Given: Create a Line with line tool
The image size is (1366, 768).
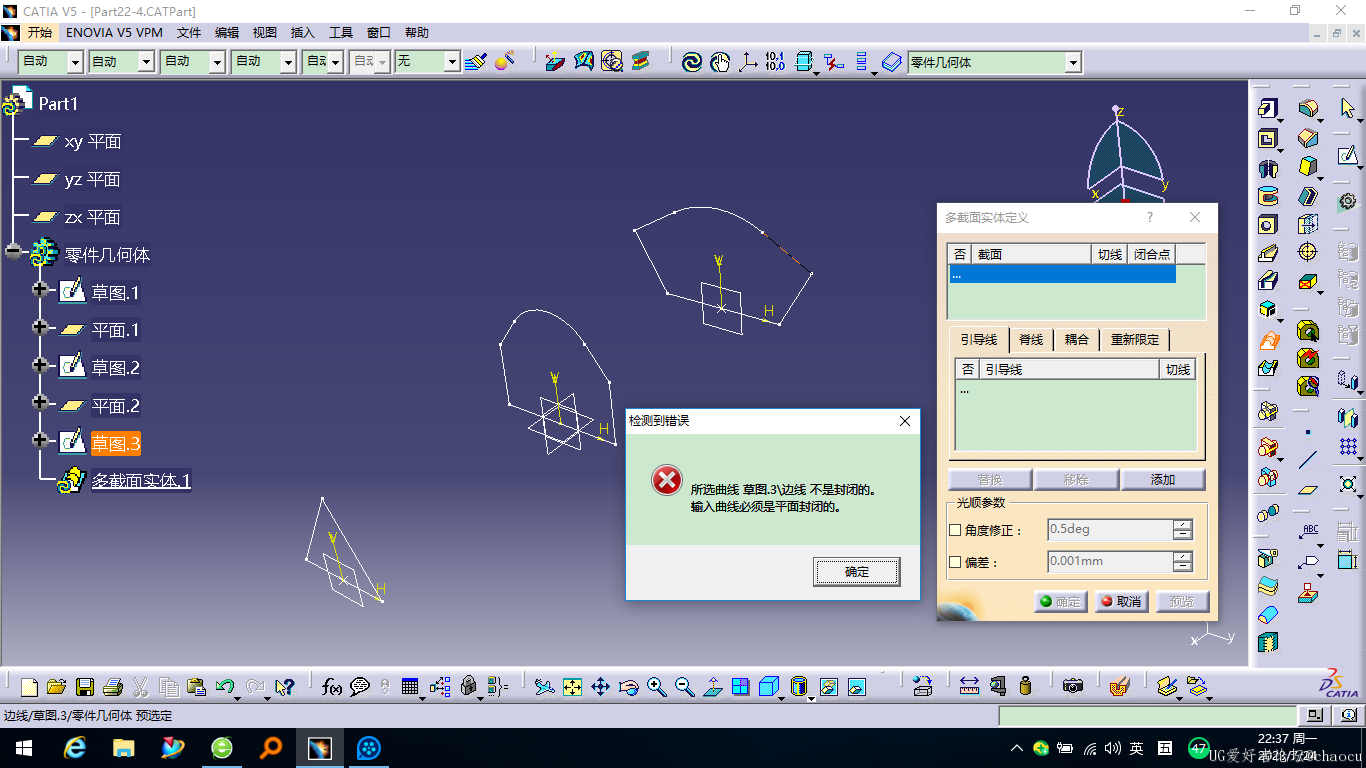Looking at the screenshot, I should click(1308, 460).
